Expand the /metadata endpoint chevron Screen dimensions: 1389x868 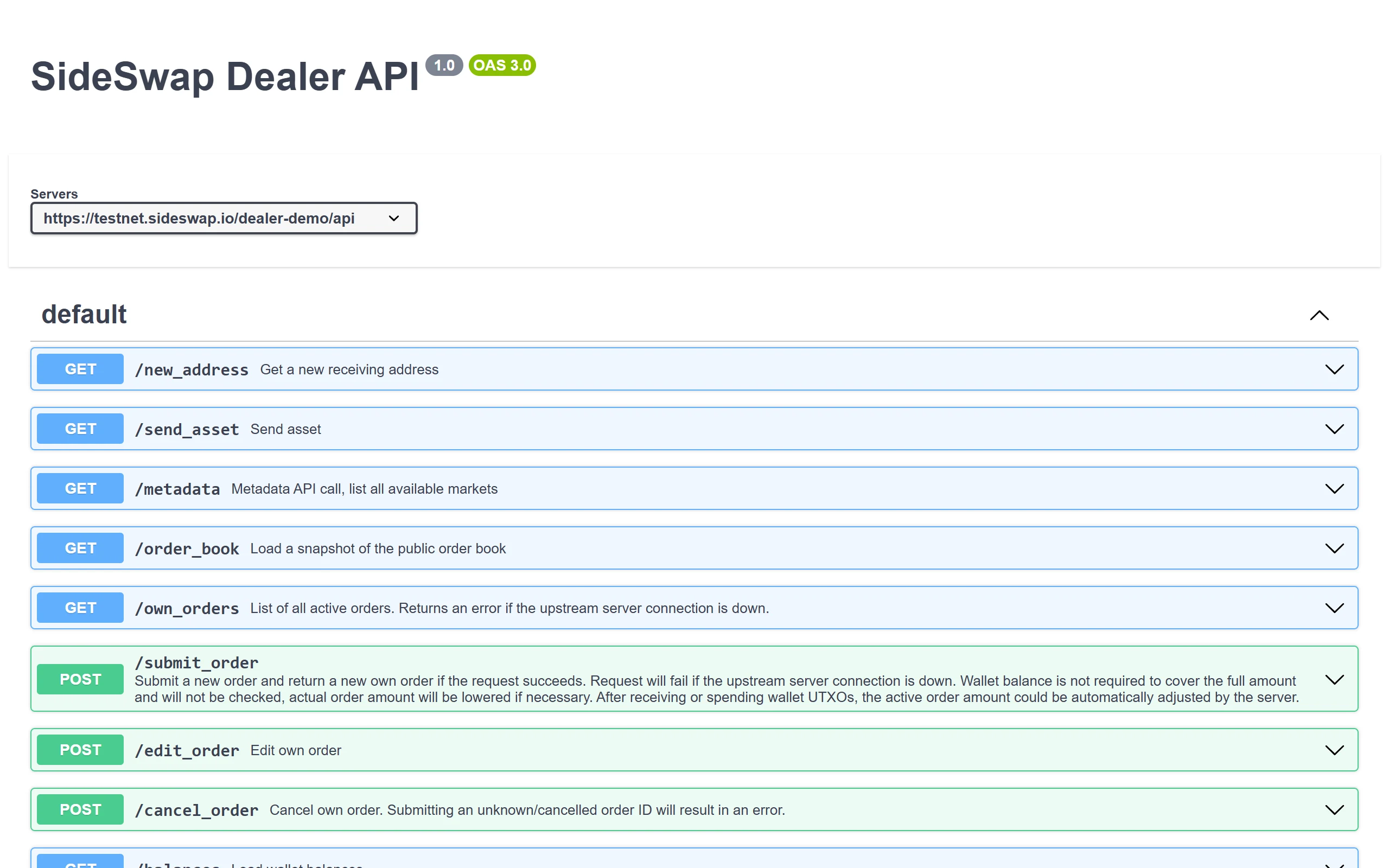(x=1335, y=489)
